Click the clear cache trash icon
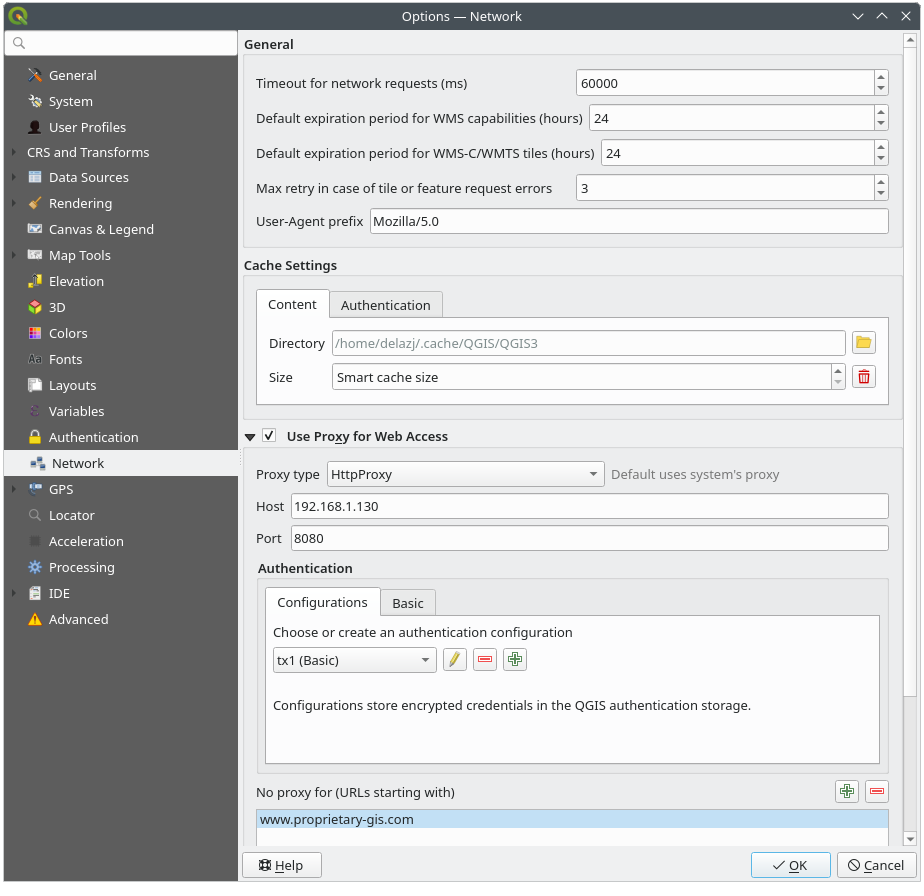924x896 pixels. pyautogui.click(x=864, y=377)
